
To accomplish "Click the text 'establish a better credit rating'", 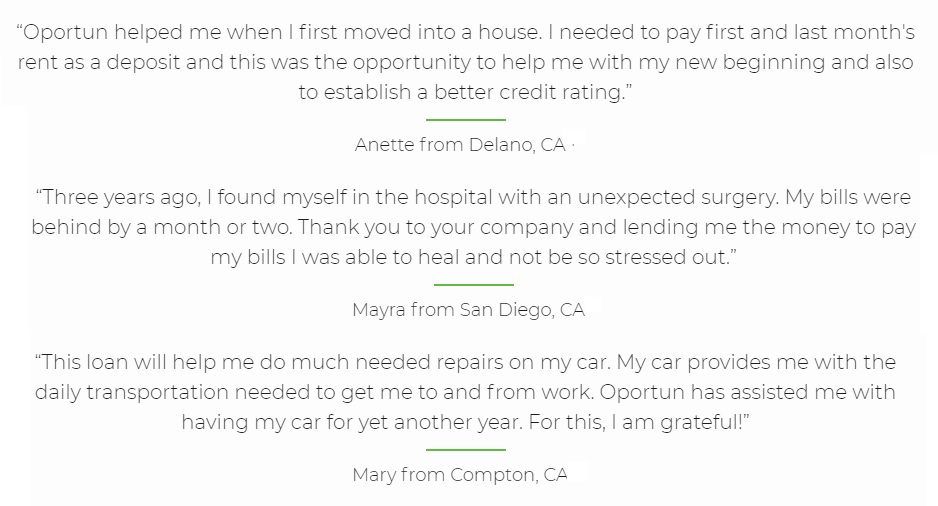I will 474,92.
